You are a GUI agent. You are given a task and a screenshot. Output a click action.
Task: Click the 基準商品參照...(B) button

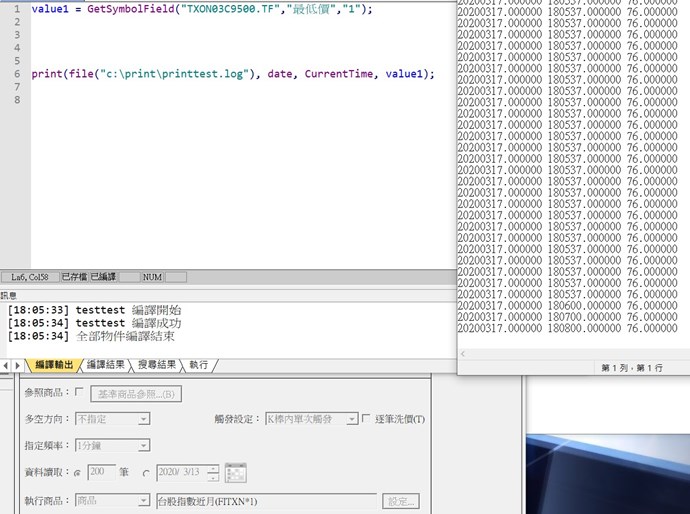(x=135, y=394)
